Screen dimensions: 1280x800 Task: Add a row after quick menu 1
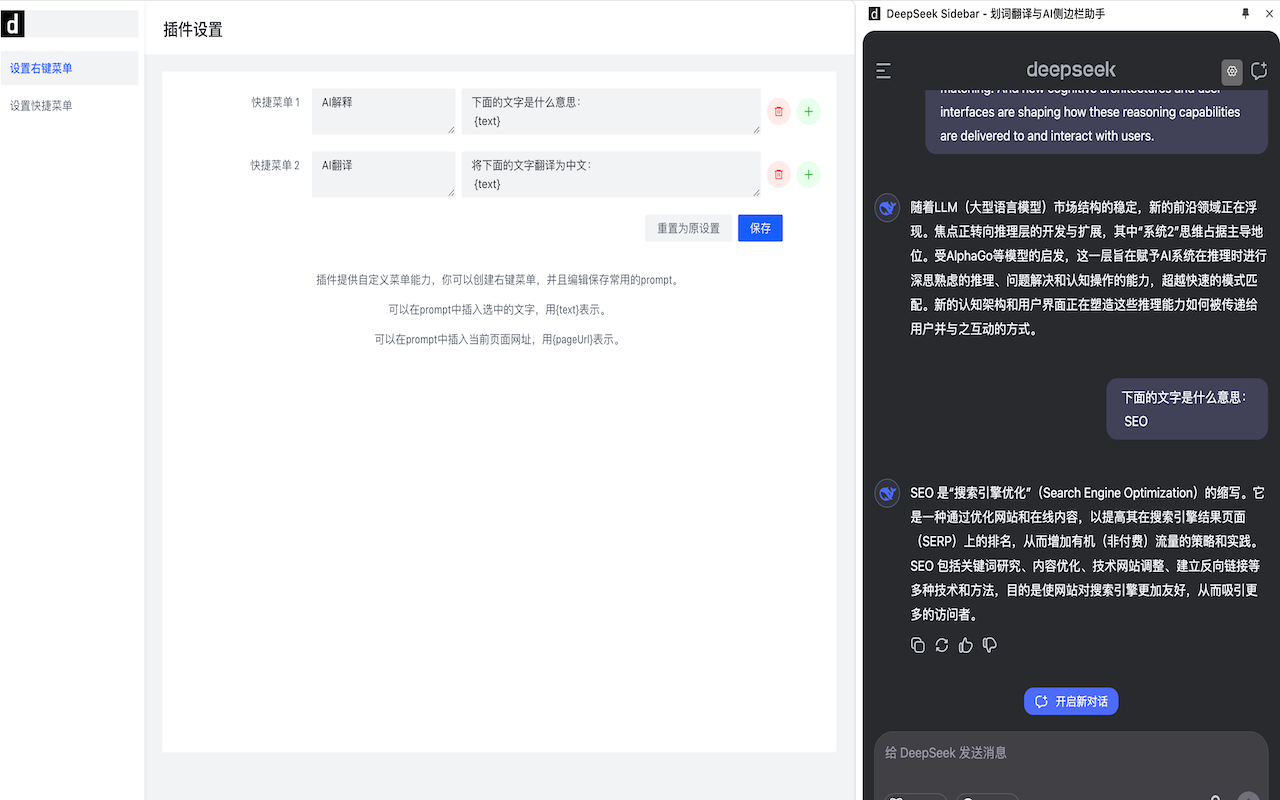[x=809, y=112]
